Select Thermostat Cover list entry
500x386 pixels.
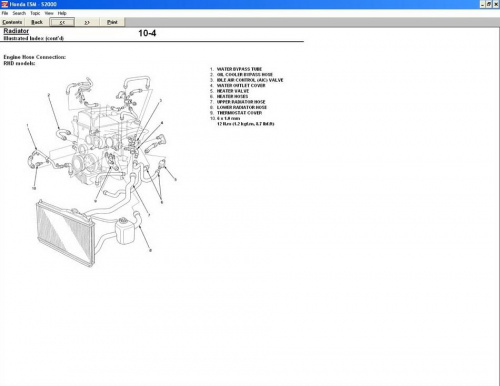(239, 113)
